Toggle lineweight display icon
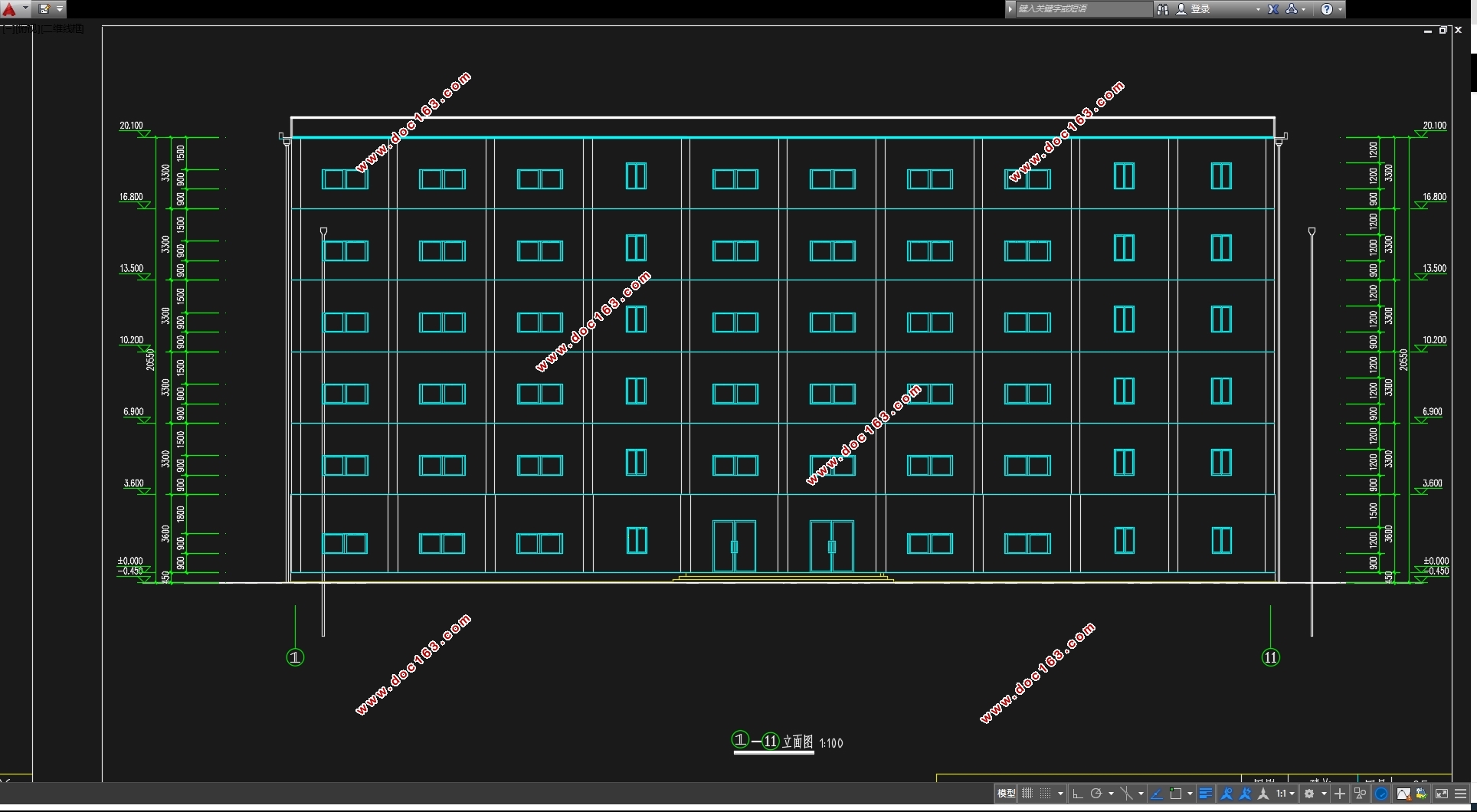This screenshot has height=812, width=1477. click(x=1206, y=794)
